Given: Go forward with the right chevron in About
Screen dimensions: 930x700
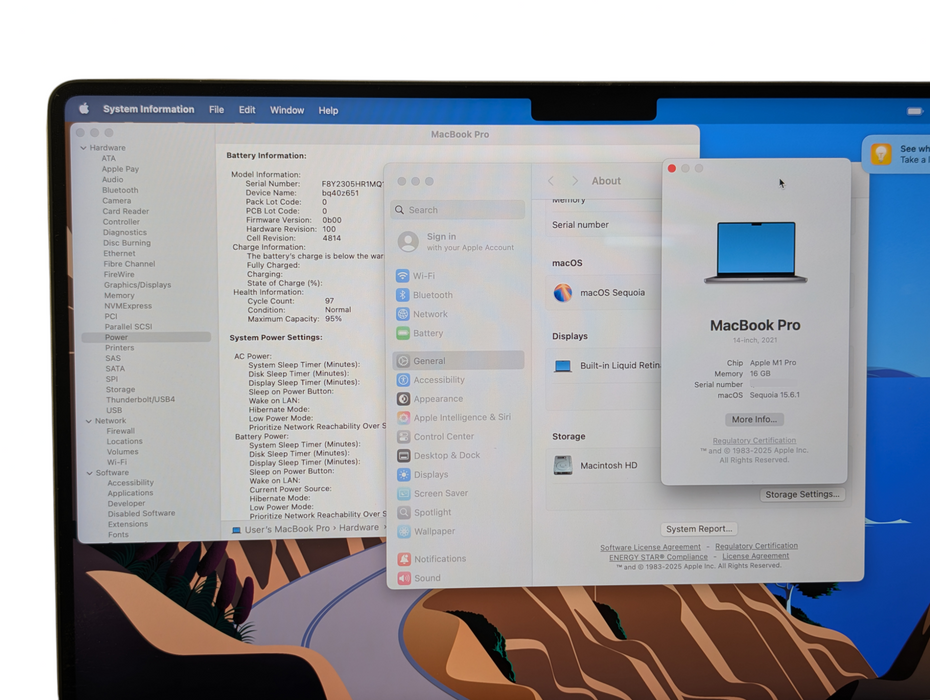Looking at the screenshot, I should click(575, 181).
